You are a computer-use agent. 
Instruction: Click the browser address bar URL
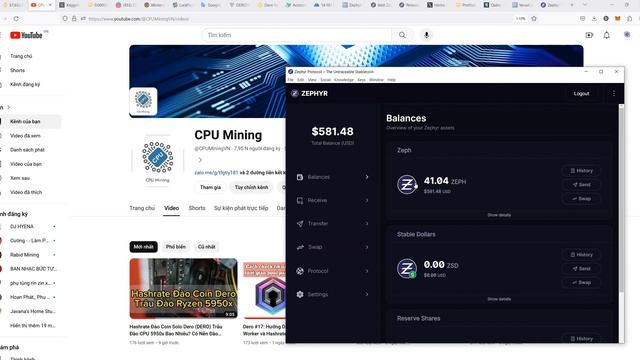point(139,19)
